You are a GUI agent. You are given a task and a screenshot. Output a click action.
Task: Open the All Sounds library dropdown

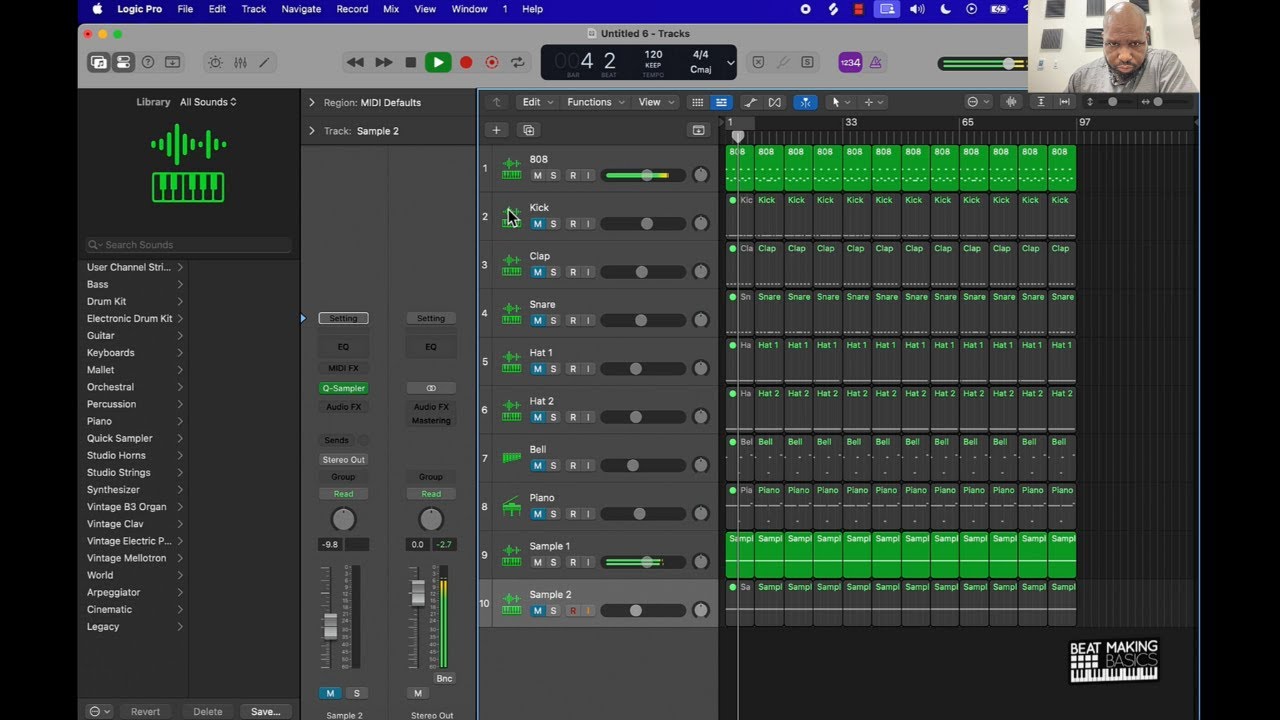point(208,102)
